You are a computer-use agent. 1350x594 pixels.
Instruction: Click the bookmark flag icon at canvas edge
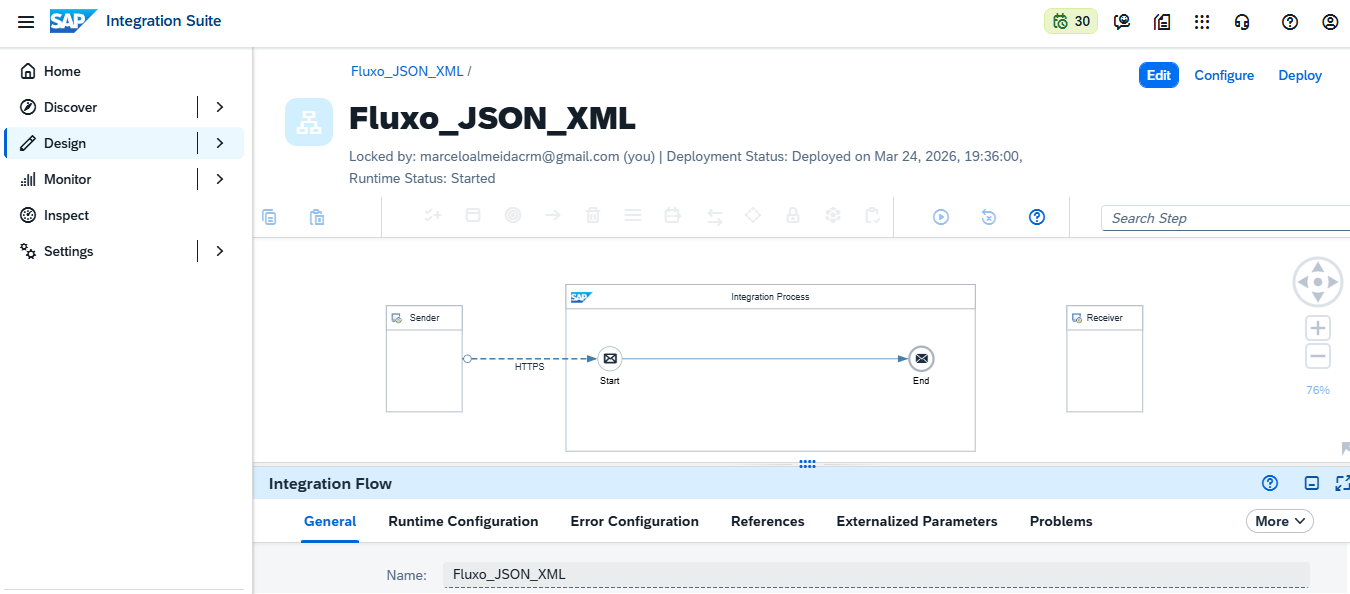[1345, 448]
